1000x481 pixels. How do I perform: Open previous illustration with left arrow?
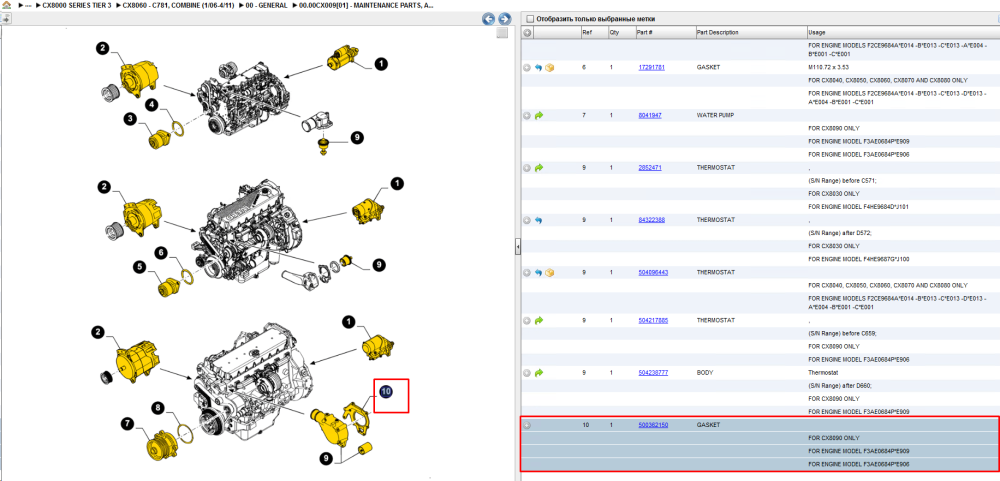click(x=489, y=19)
